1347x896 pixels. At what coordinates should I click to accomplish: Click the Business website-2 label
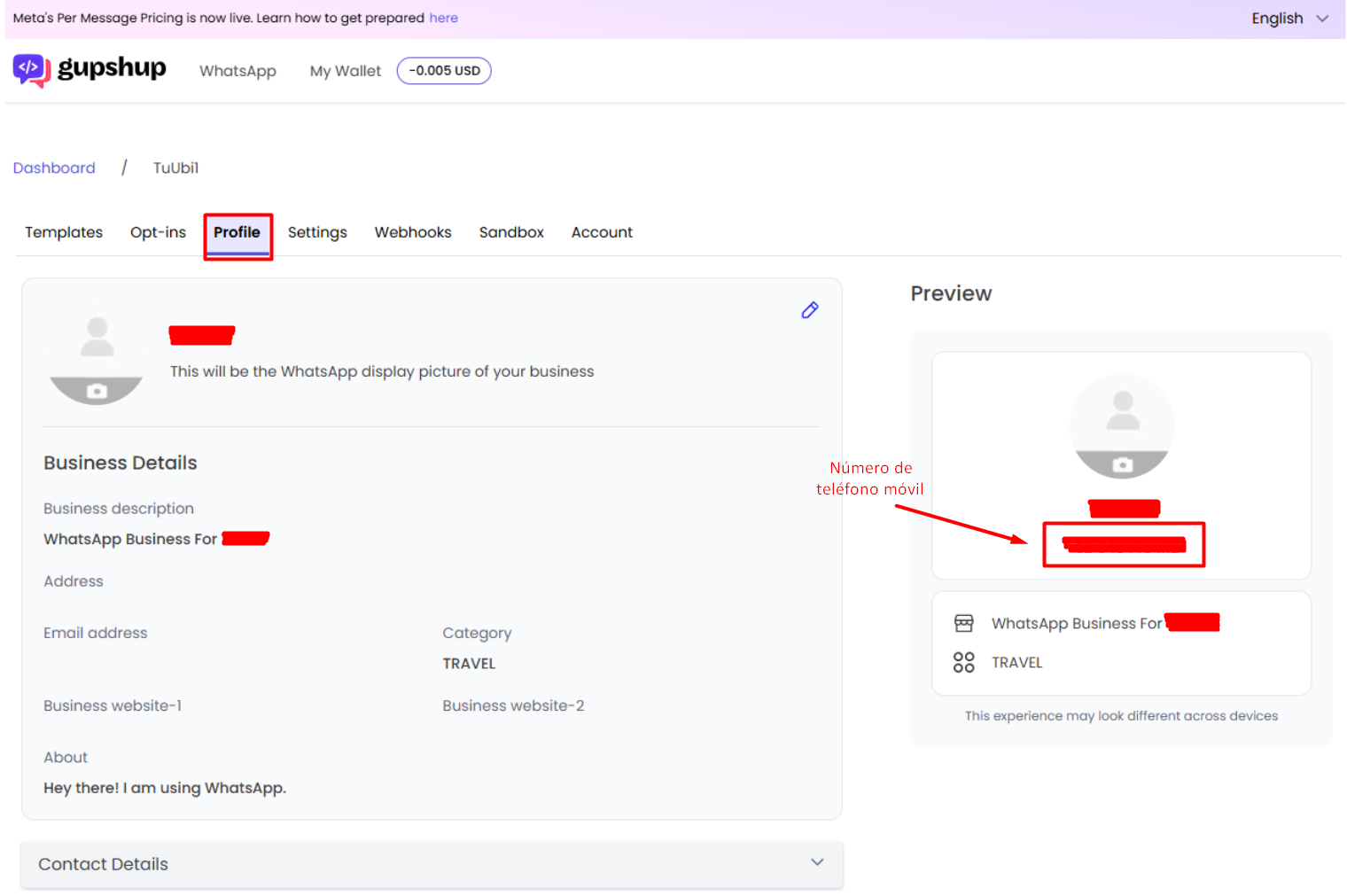513,705
